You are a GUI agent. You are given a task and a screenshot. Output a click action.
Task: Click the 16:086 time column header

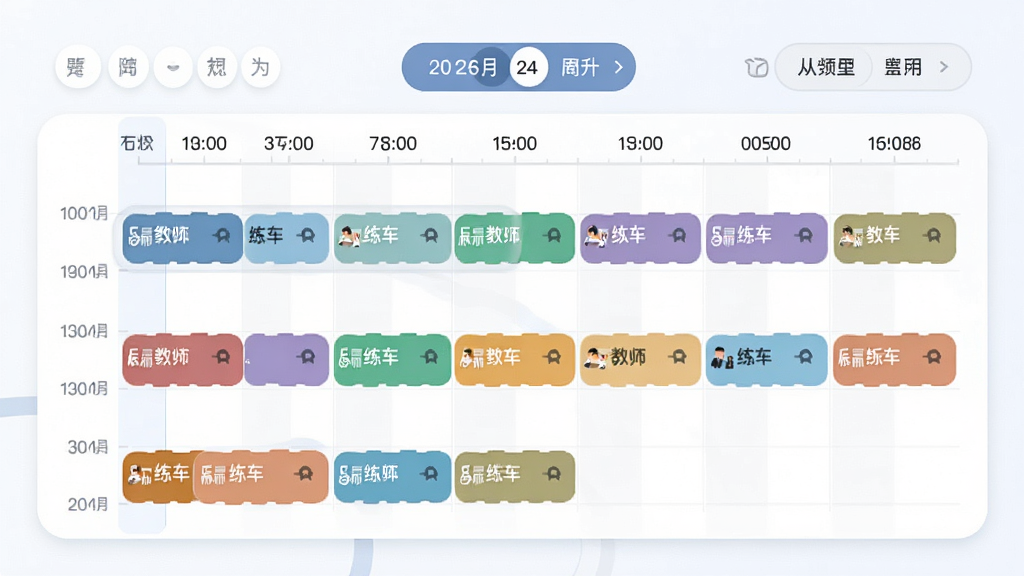pos(894,143)
